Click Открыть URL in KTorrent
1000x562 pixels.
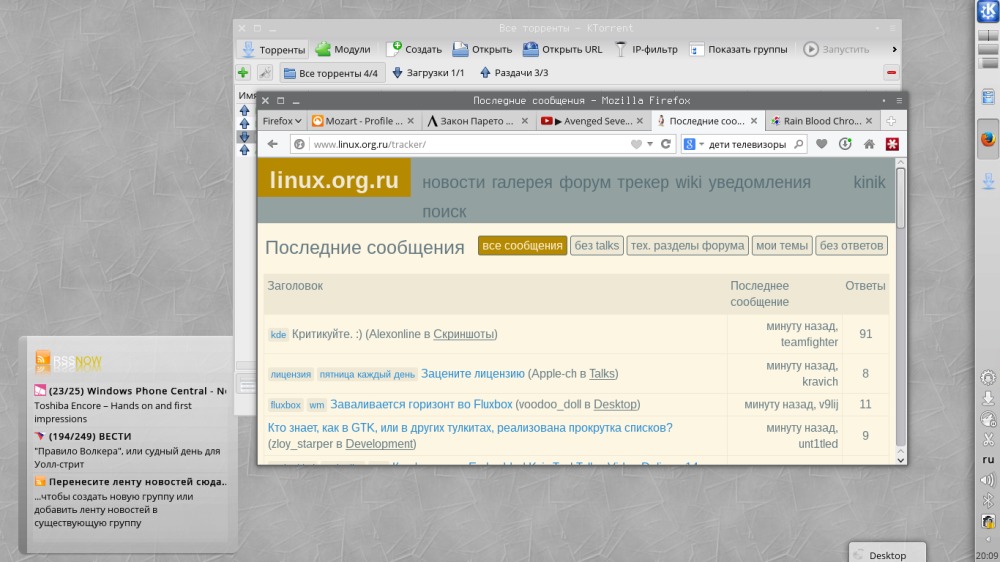click(x=562, y=49)
